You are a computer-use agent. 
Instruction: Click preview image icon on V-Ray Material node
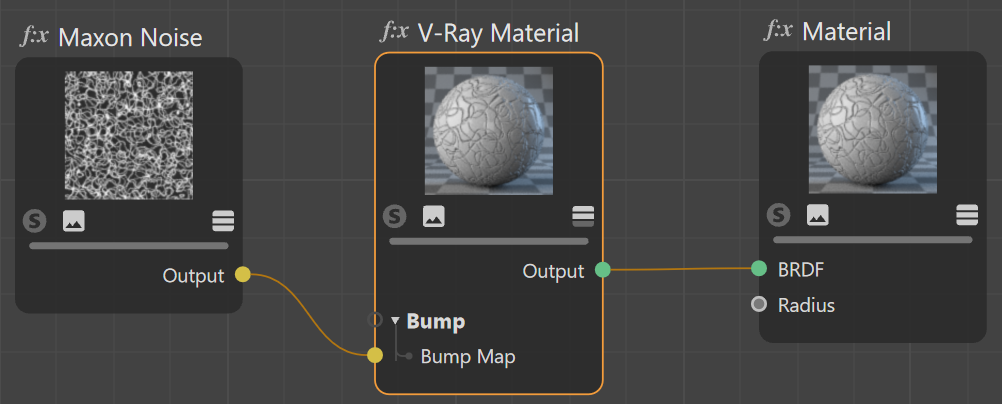click(x=433, y=216)
